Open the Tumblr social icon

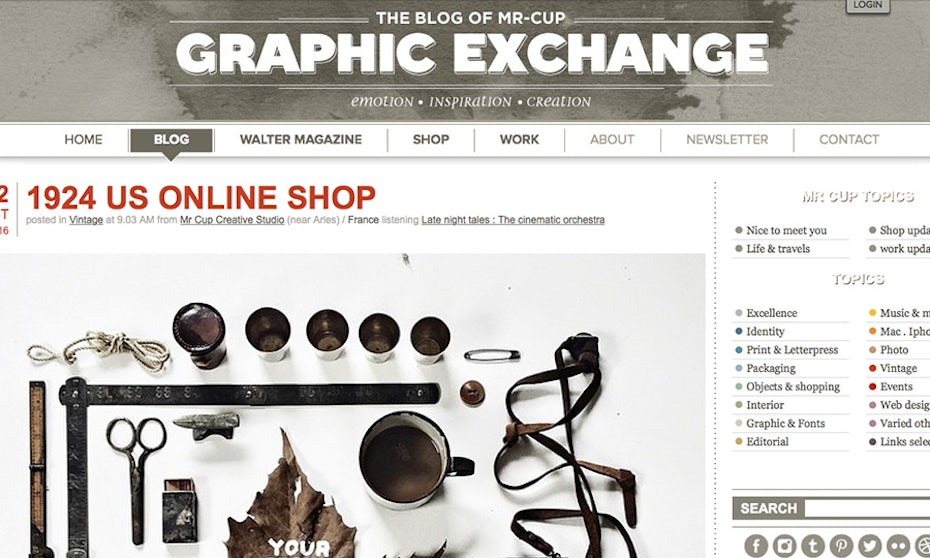pyautogui.click(x=813, y=546)
